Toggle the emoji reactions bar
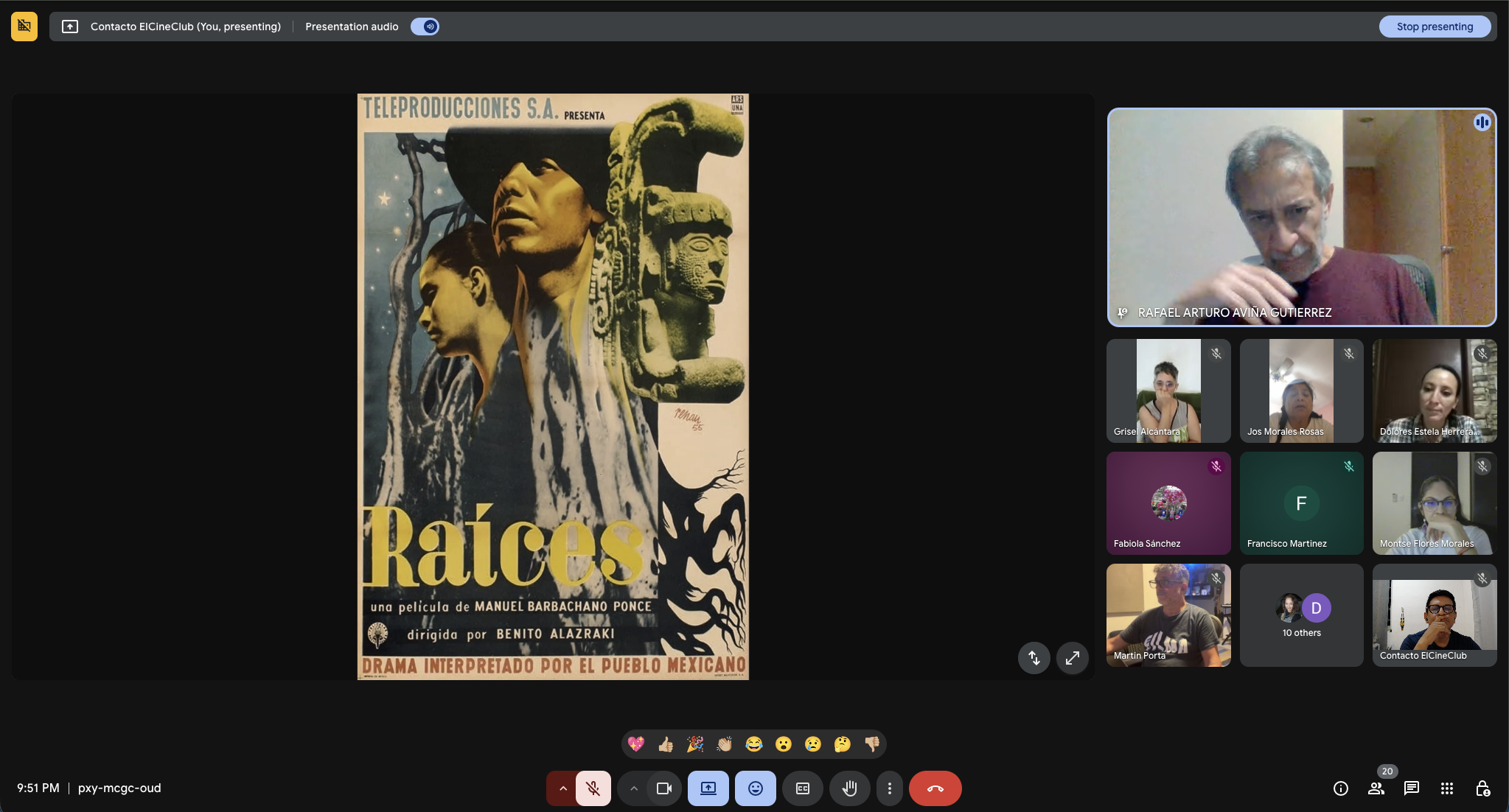The image size is (1509, 812). coord(756,788)
